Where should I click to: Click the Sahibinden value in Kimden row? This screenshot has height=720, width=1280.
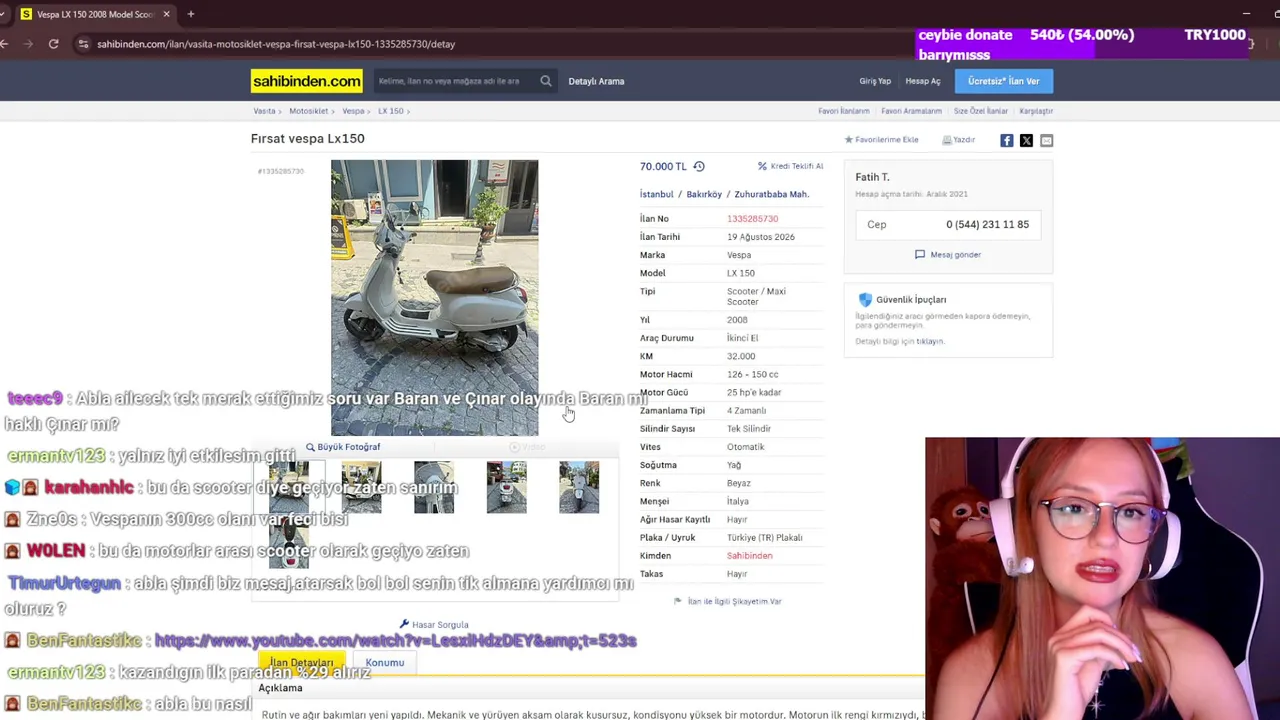click(x=749, y=556)
